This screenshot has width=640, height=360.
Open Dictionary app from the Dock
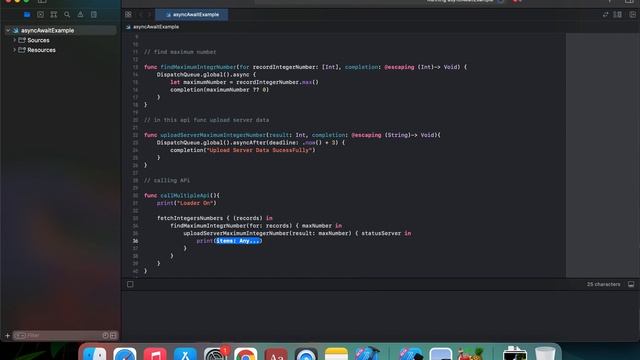point(276,354)
